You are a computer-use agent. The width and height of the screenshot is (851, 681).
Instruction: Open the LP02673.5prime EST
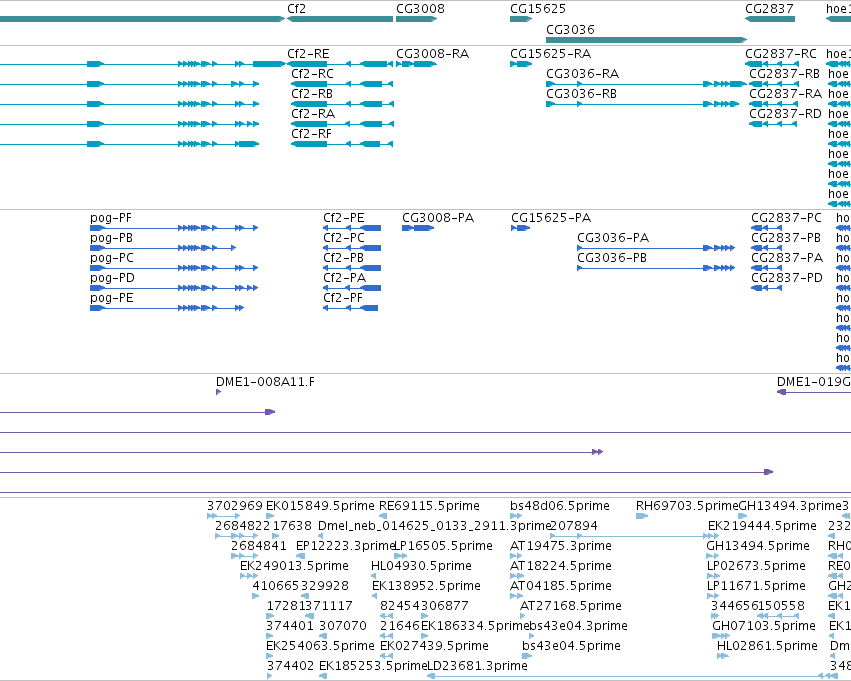(713, 576)
